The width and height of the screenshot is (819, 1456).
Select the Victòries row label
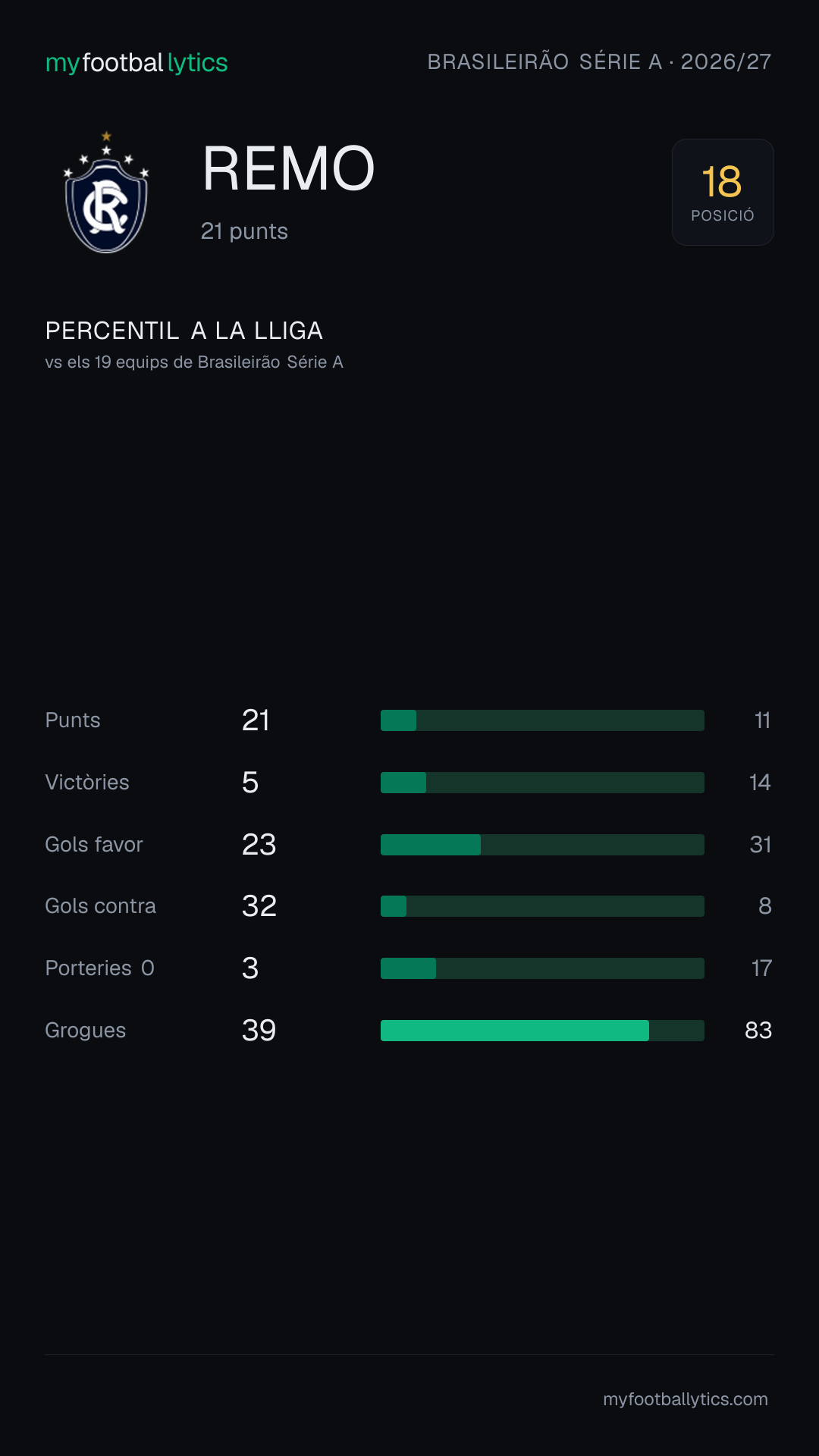click(87, 783)
